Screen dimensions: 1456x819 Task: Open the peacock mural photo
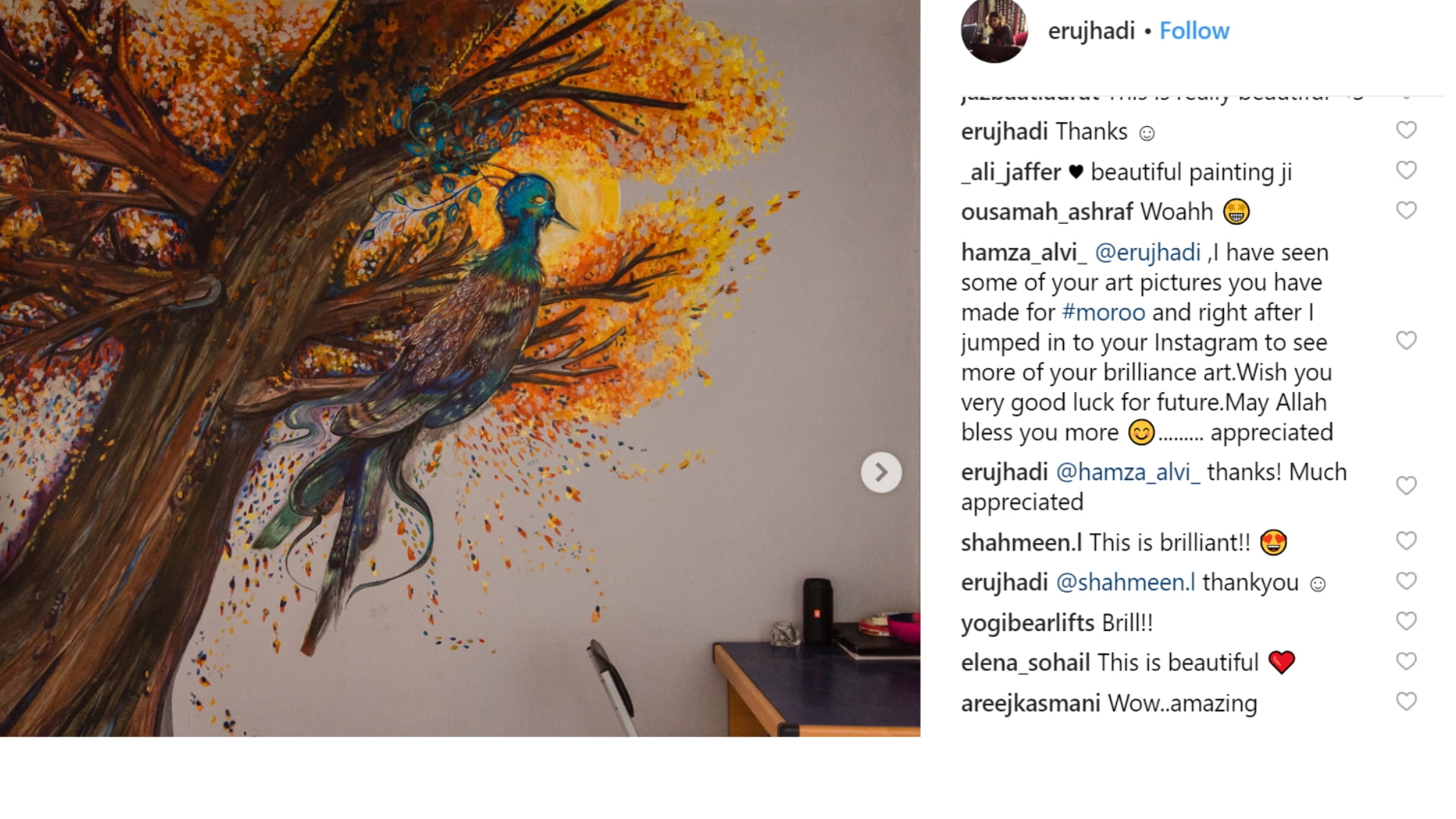click(460, 368)
